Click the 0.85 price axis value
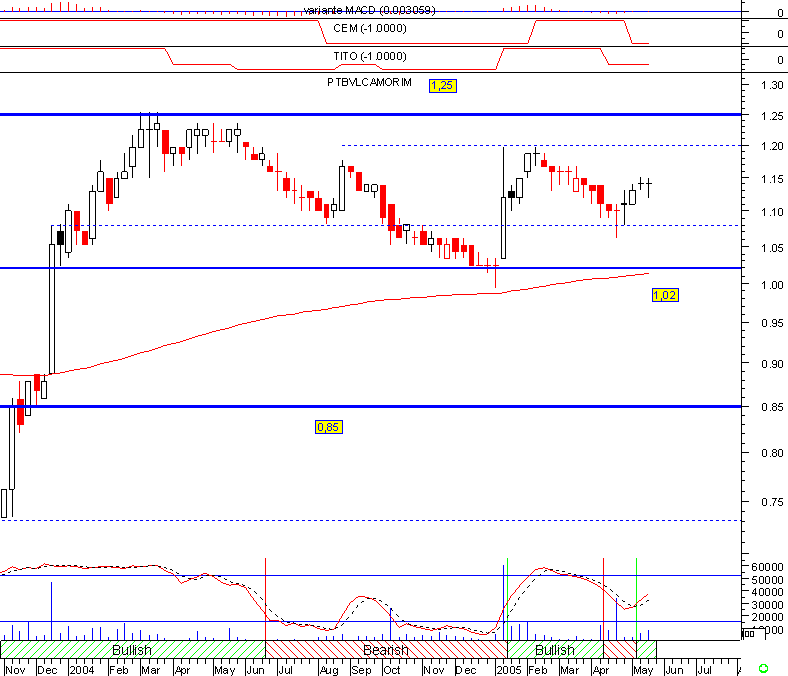Image resolution: width=788 pixels, height=676 pixels. 772,407
